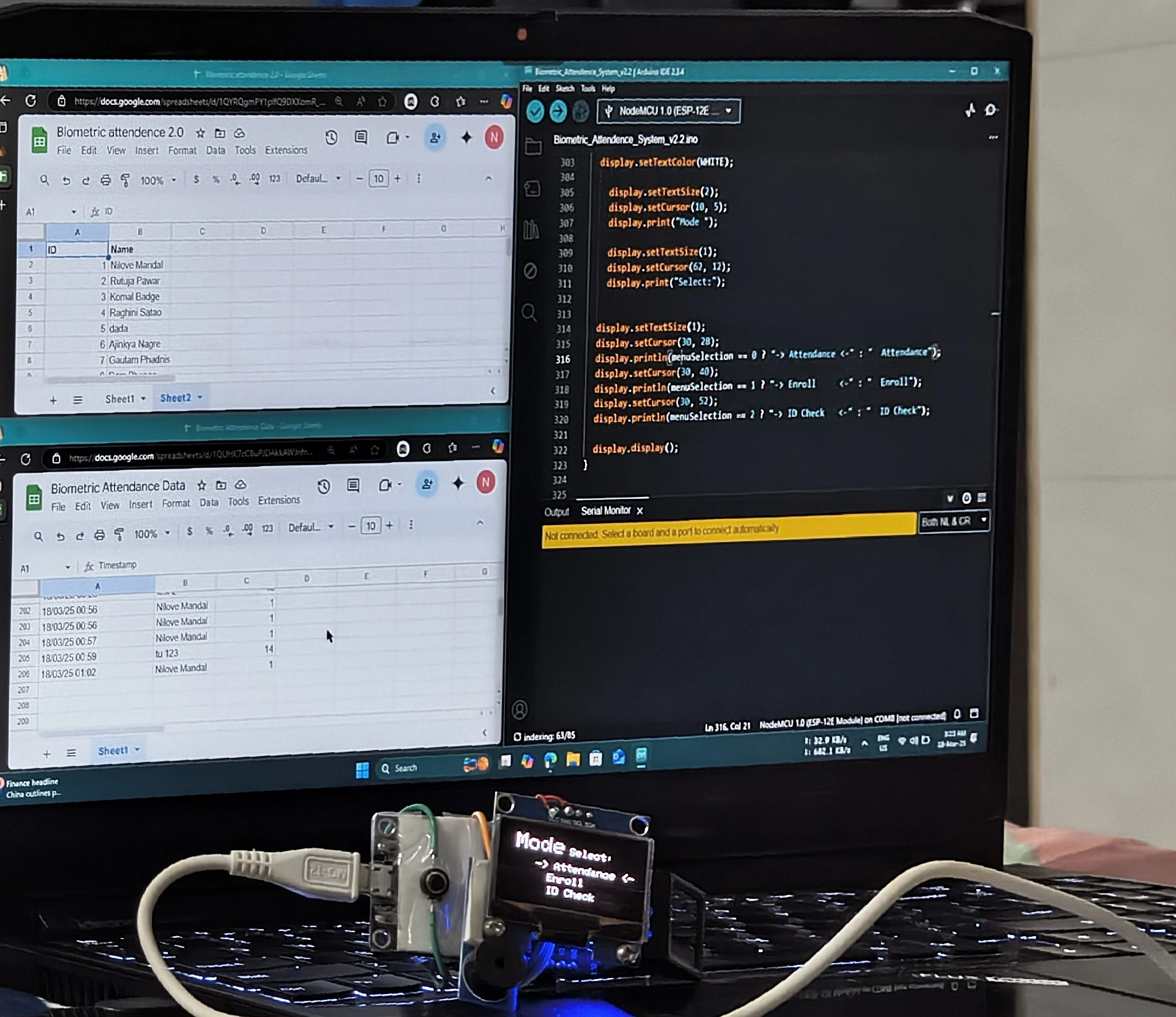Open Serial Plotter icon in toolbar
The height and width of the screenshot is (1017, 1176).
click(x=970, y=109)
